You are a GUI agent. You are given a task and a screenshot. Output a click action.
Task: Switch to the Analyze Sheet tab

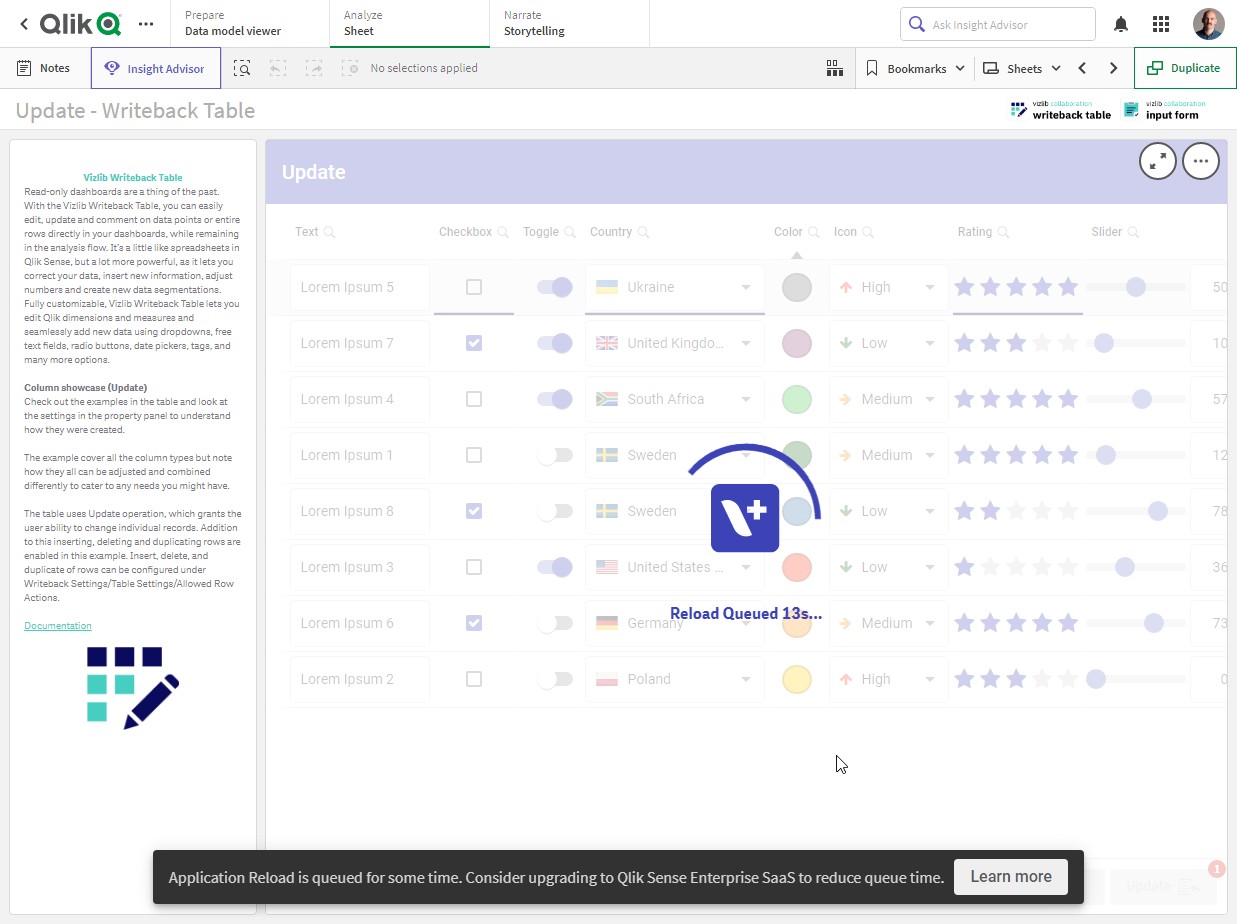[x=409, y=23]
